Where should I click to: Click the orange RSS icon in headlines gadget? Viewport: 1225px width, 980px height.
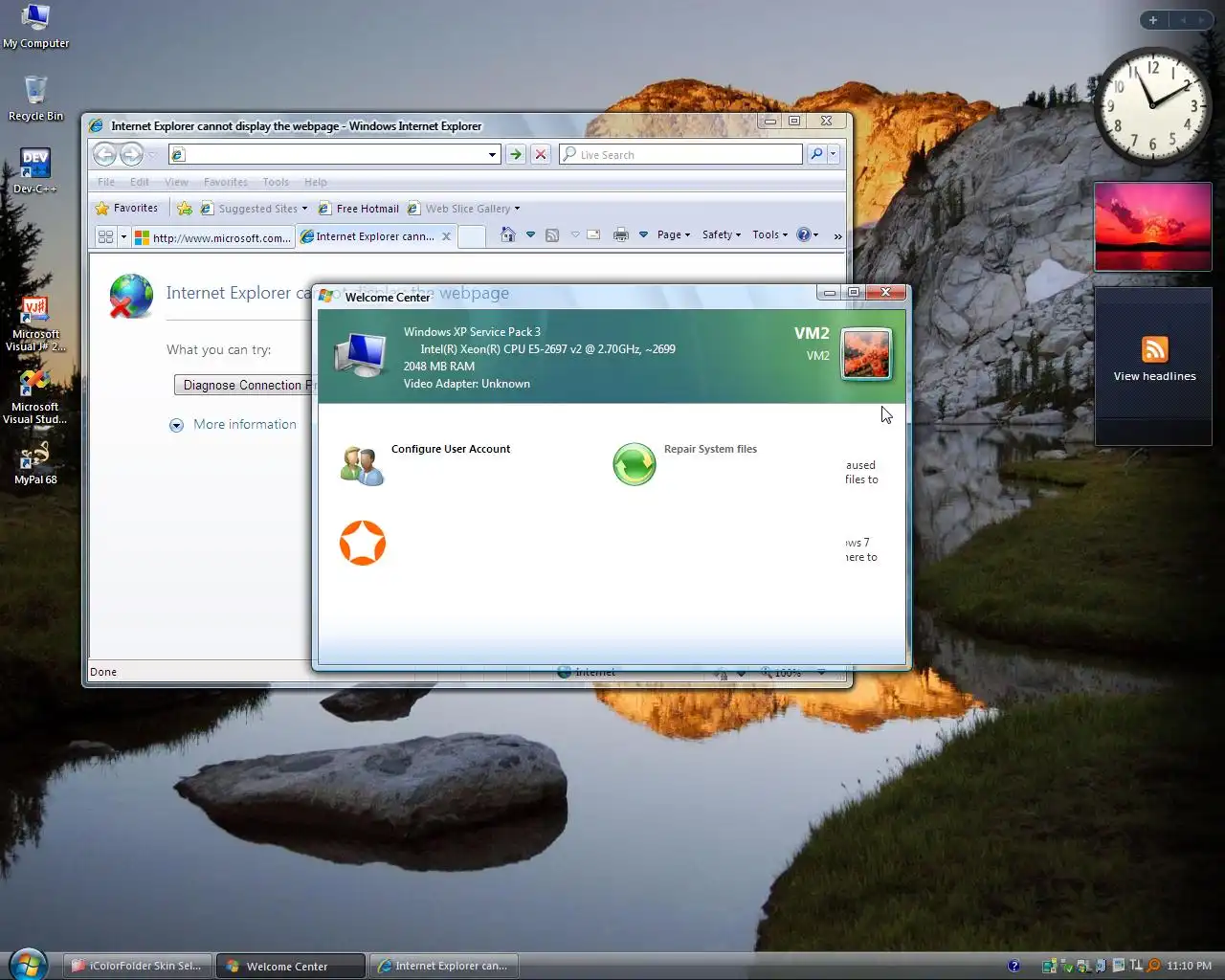tap(1154, 349)
